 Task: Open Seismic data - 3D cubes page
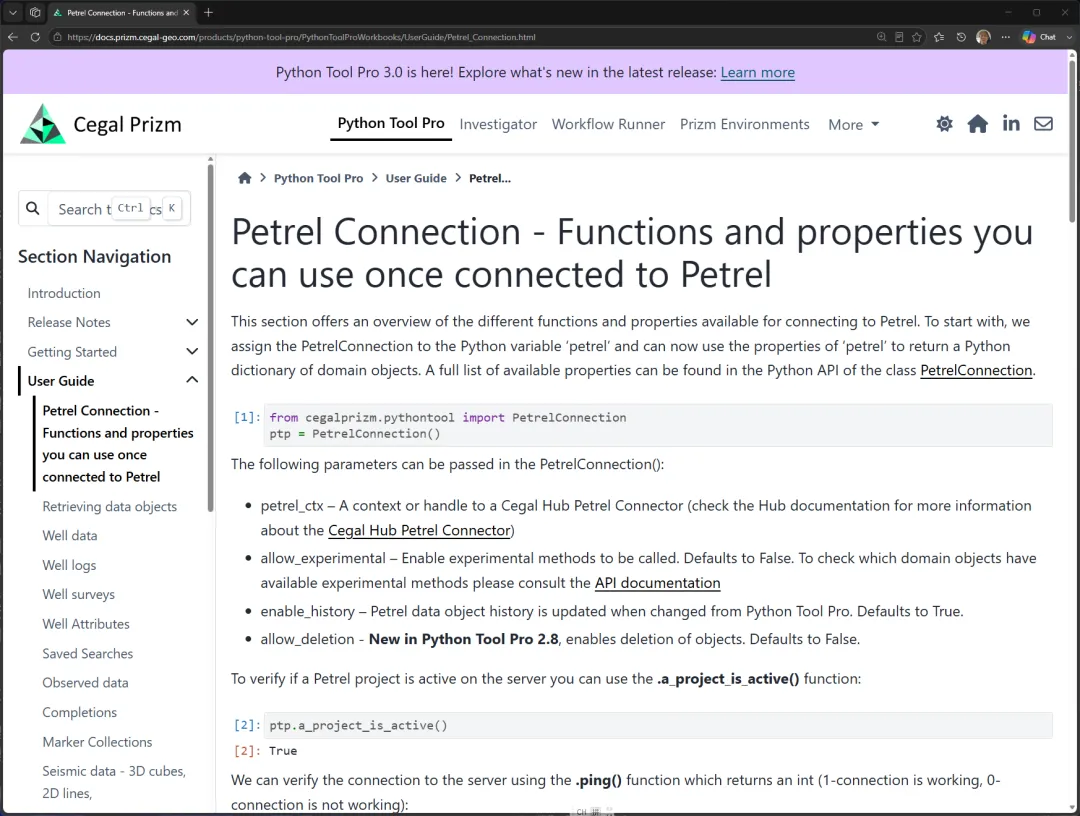(x=114, y=782)
